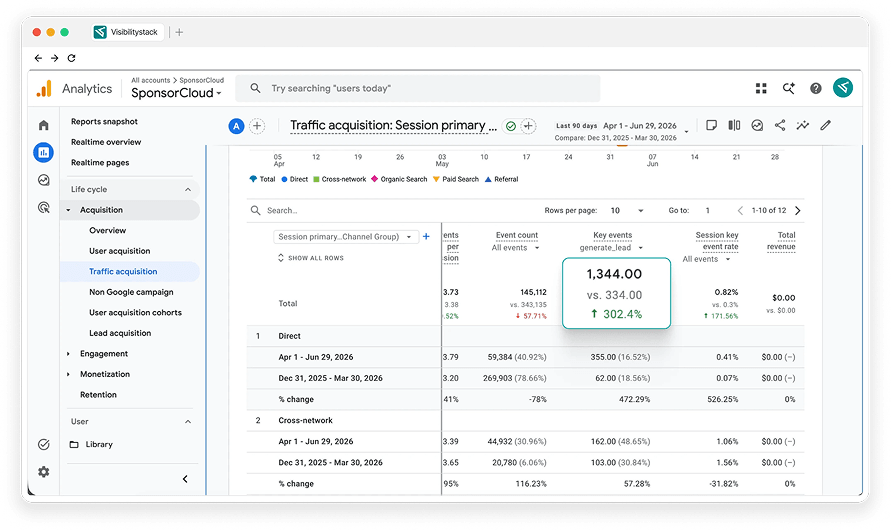Toggle the compare columns icon
The image size is (891, 531).
click(734, 125)
